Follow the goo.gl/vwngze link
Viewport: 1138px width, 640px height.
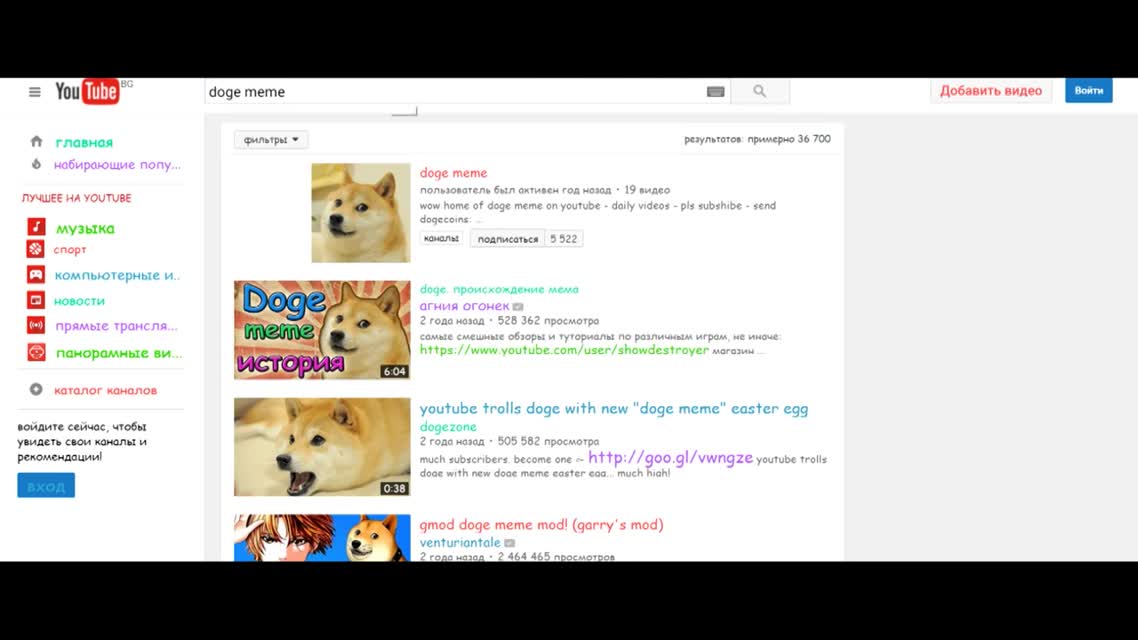[670, 457]
